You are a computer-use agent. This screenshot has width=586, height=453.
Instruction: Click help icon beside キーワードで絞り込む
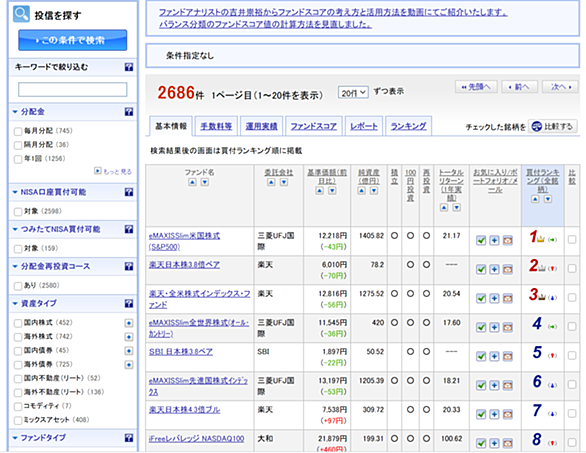click(129, 67)
